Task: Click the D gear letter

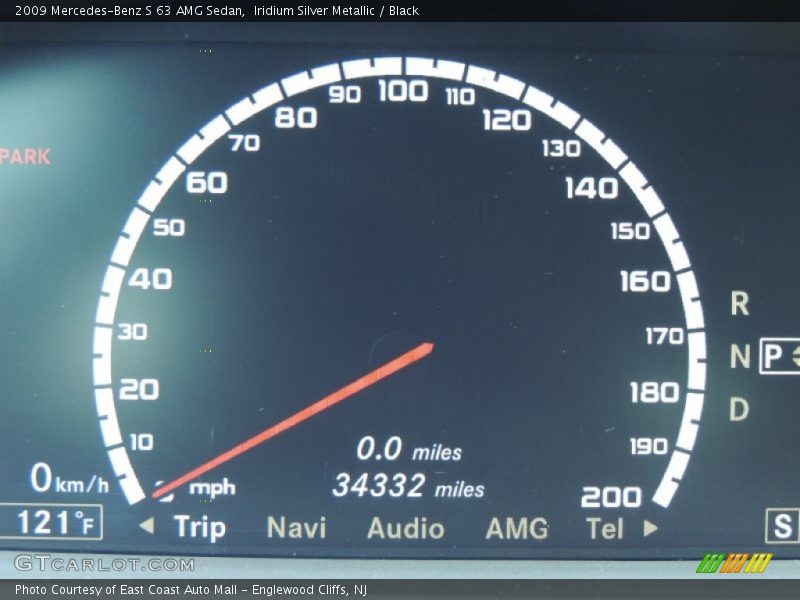Action: 739,409
